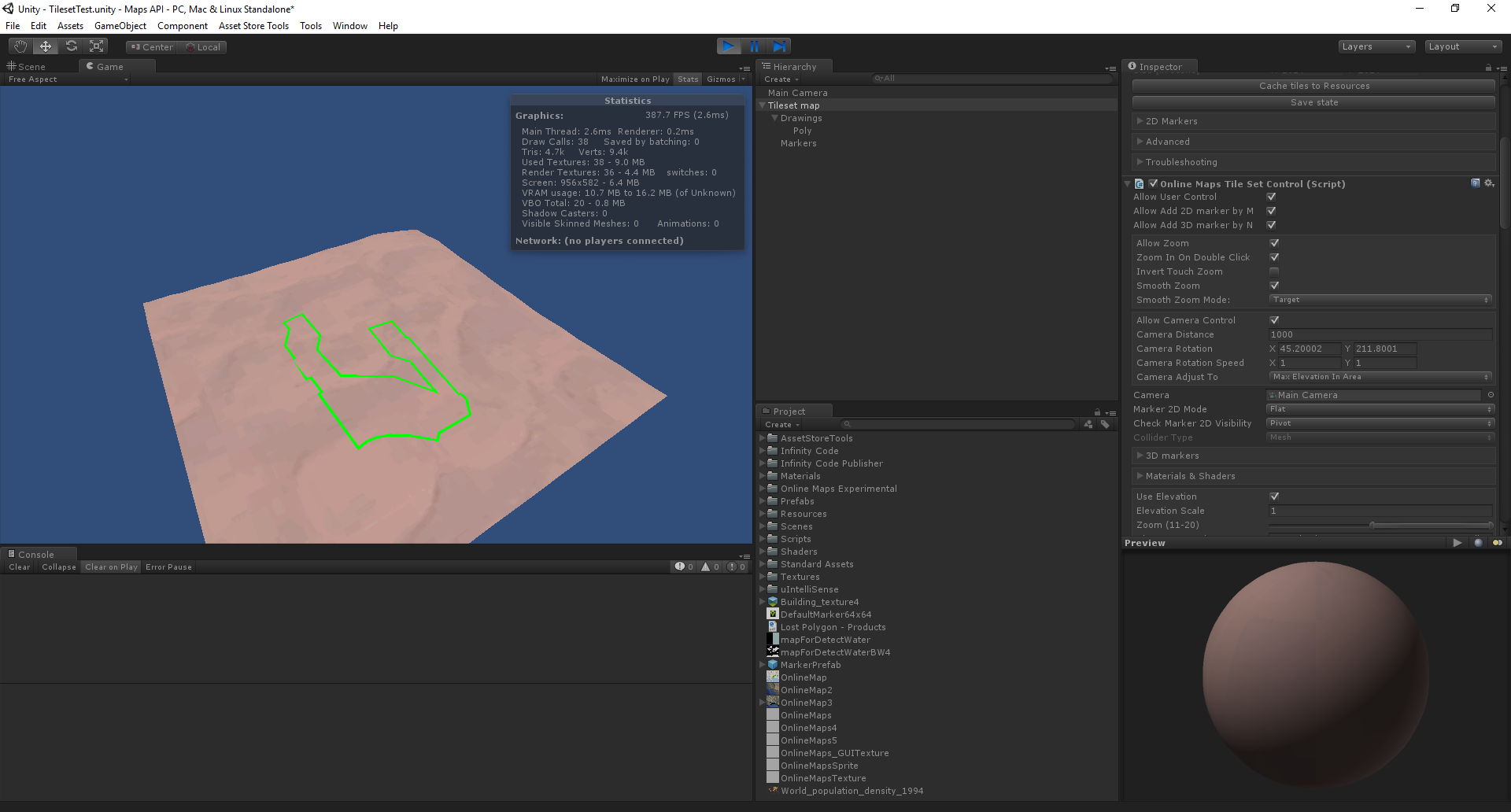Open Camera Adjust To dropdown

[1380, 377]
